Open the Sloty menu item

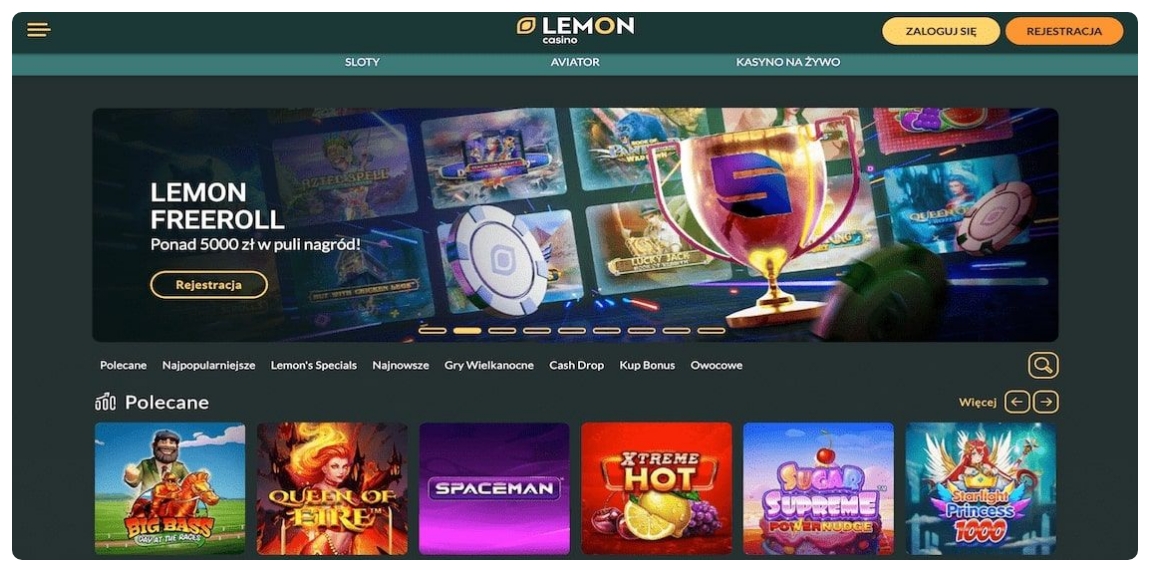363,62
